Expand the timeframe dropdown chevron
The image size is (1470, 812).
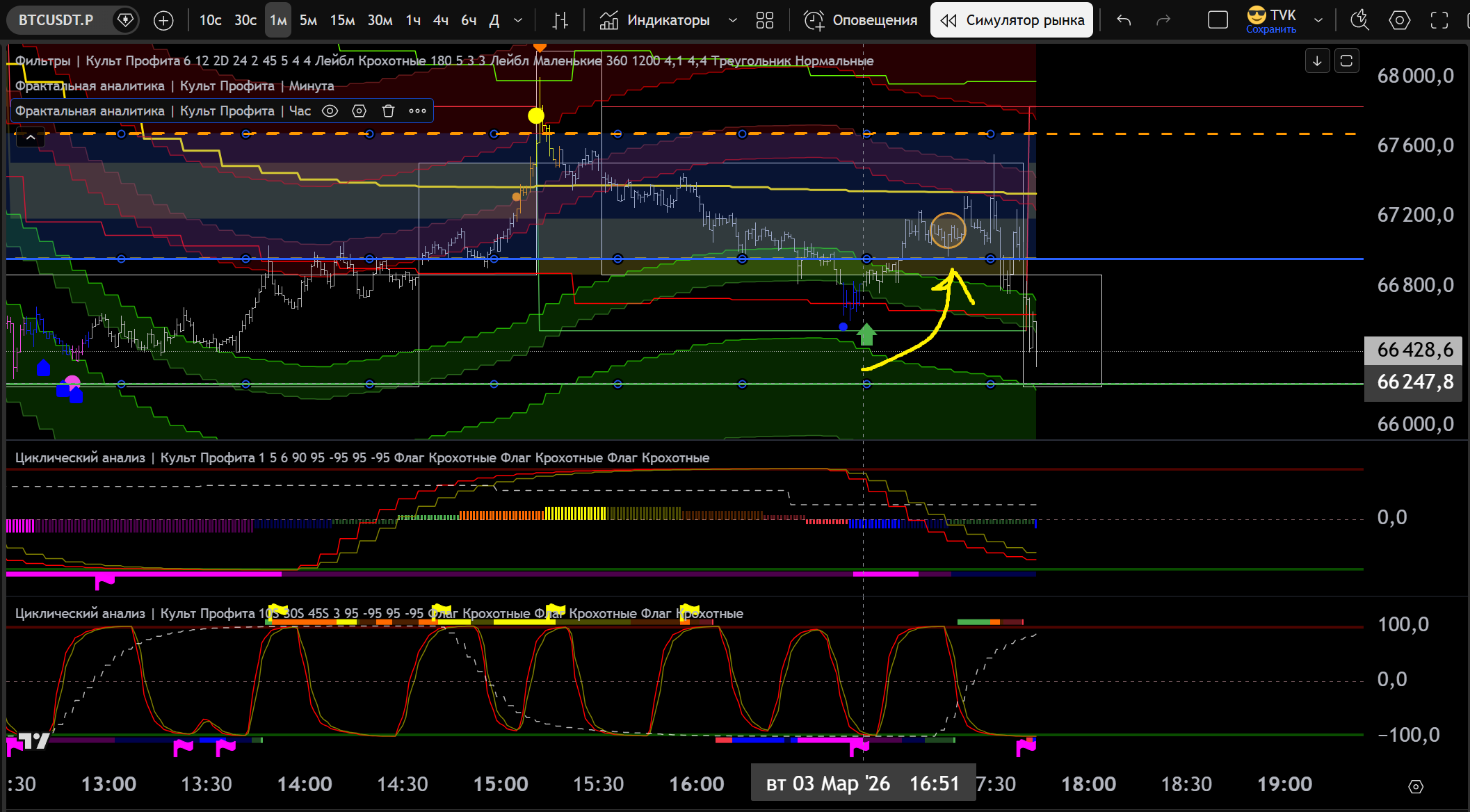pos(518,21)
